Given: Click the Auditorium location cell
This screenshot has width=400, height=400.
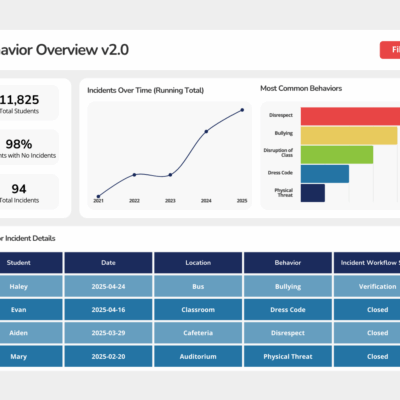Looking at the screenshot, I should pos(198,356).
